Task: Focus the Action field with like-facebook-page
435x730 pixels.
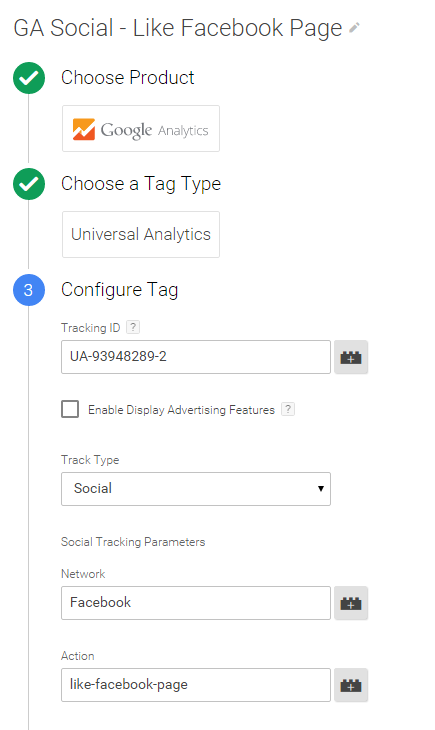Action: pyautogui.click(x=196, y=685)
